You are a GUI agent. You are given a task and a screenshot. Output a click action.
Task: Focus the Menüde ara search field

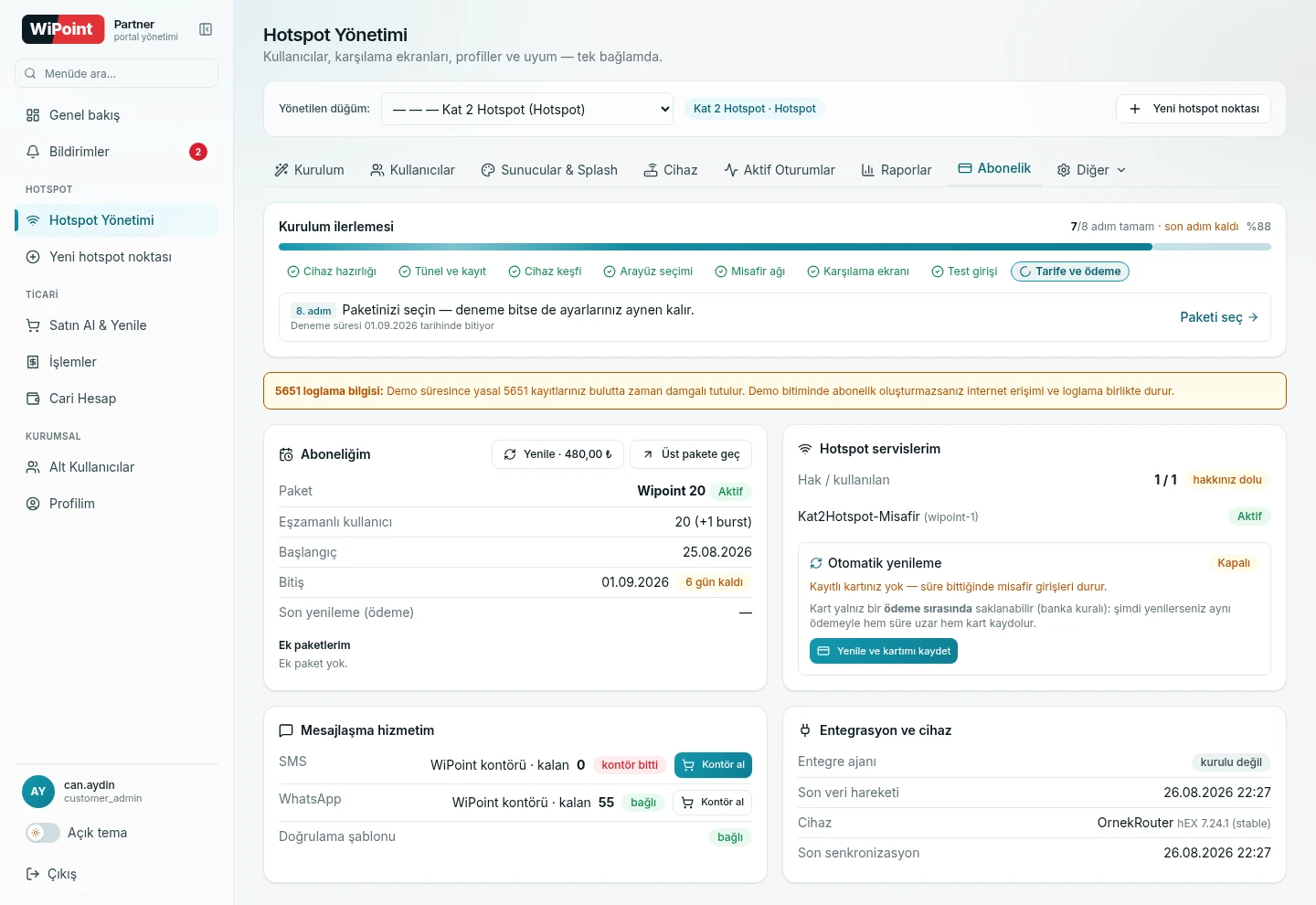click(117, 73)
